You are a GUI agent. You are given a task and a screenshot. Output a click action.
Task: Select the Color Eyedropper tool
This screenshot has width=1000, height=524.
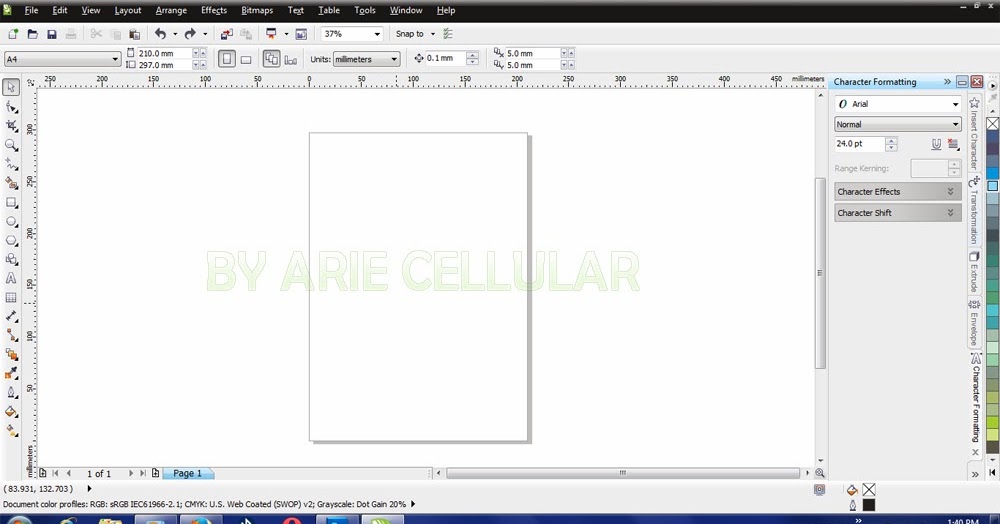click(x=11, y=374)
